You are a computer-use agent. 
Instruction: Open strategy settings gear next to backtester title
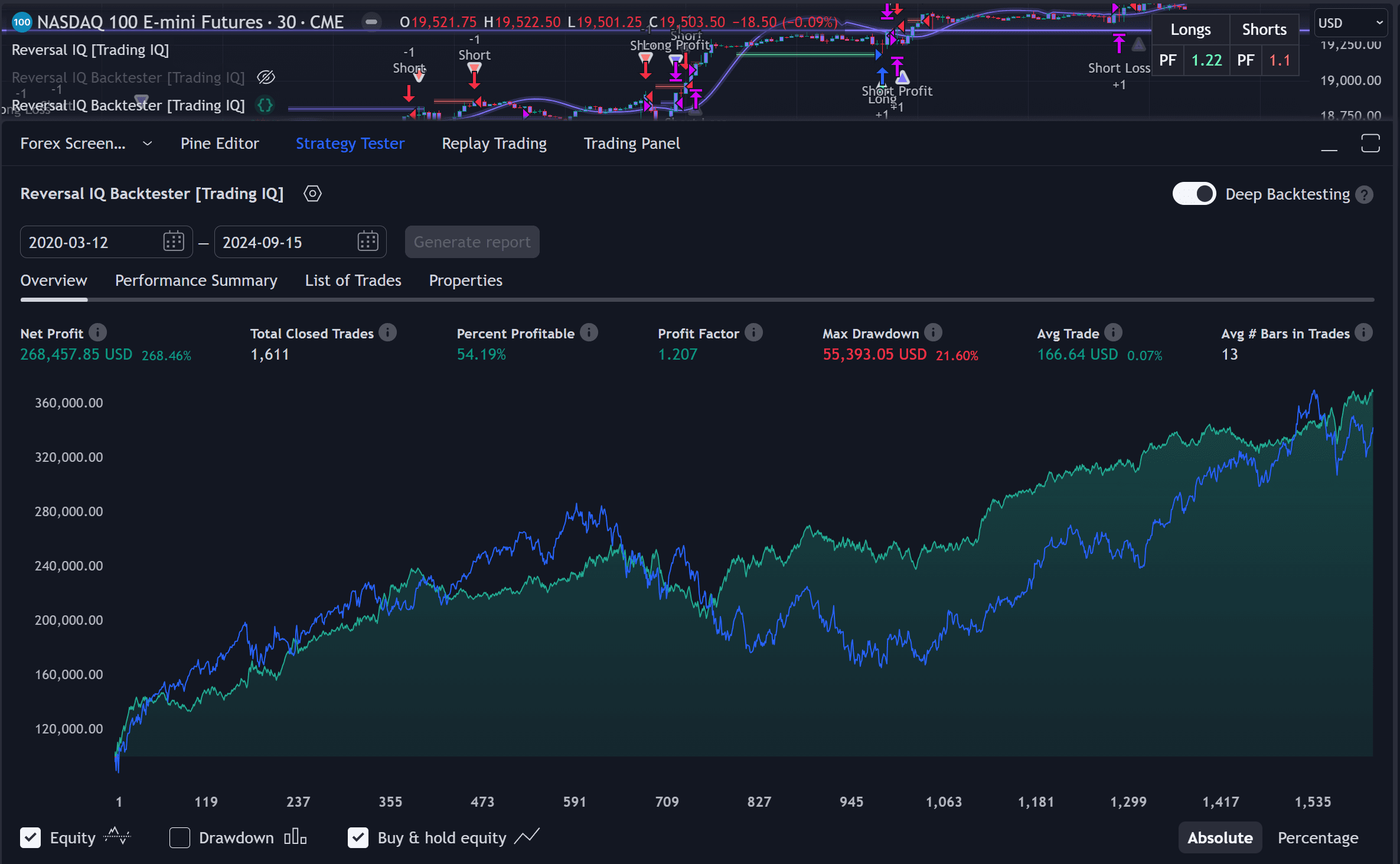click(312, 194)
